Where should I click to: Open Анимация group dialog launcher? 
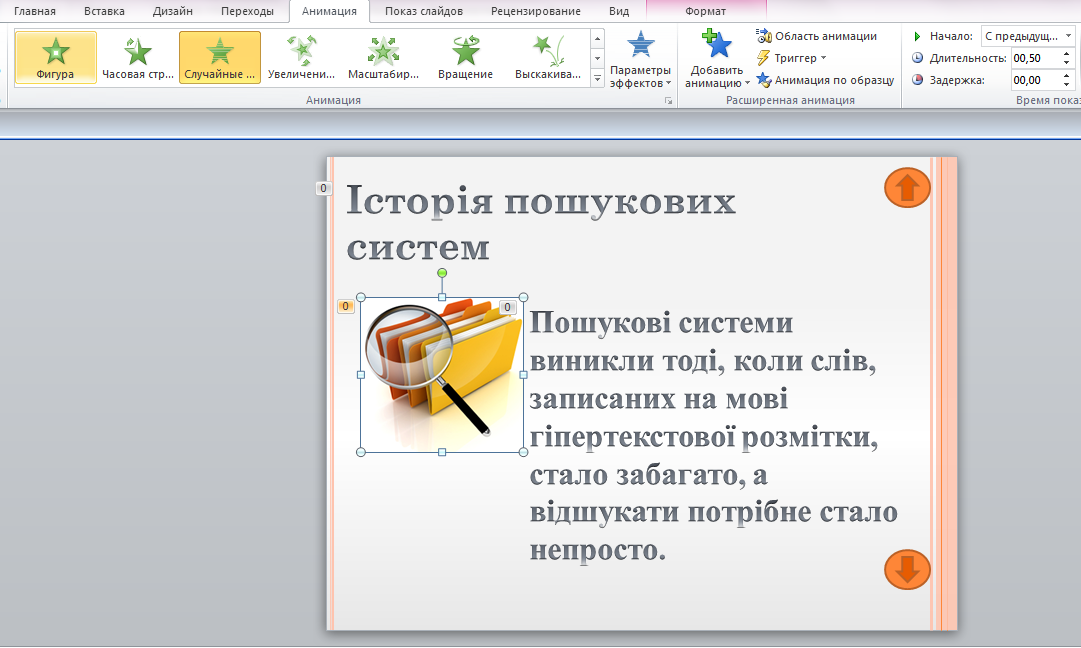(668, 101)
